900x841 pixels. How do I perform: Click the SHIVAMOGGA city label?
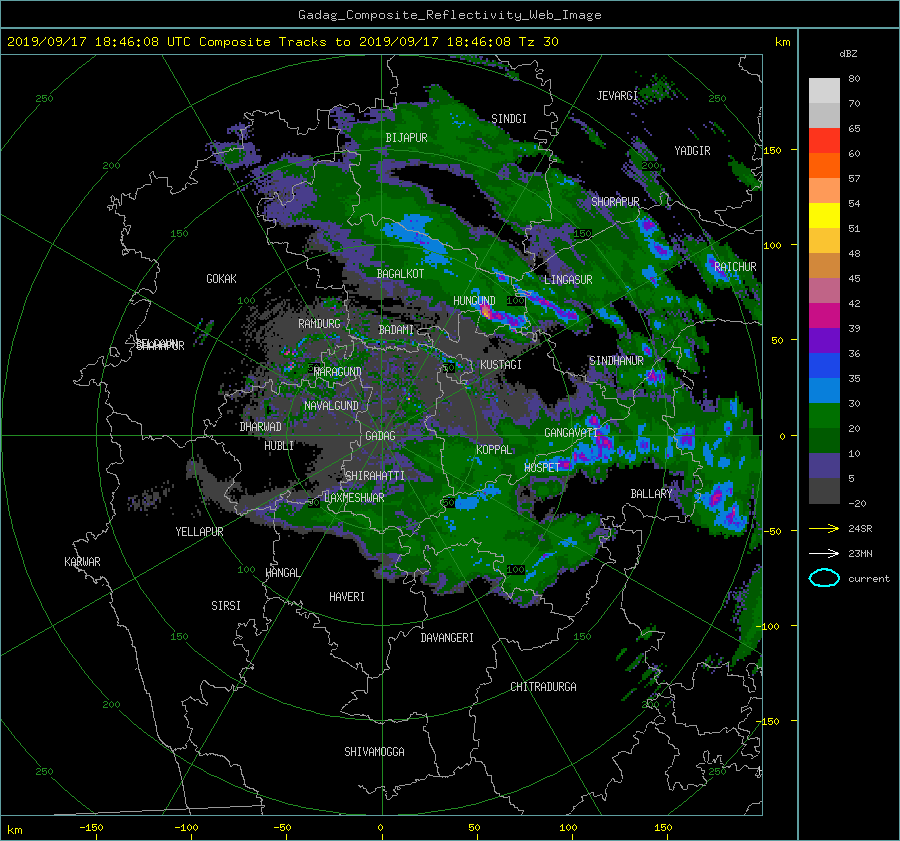[374, 751]
